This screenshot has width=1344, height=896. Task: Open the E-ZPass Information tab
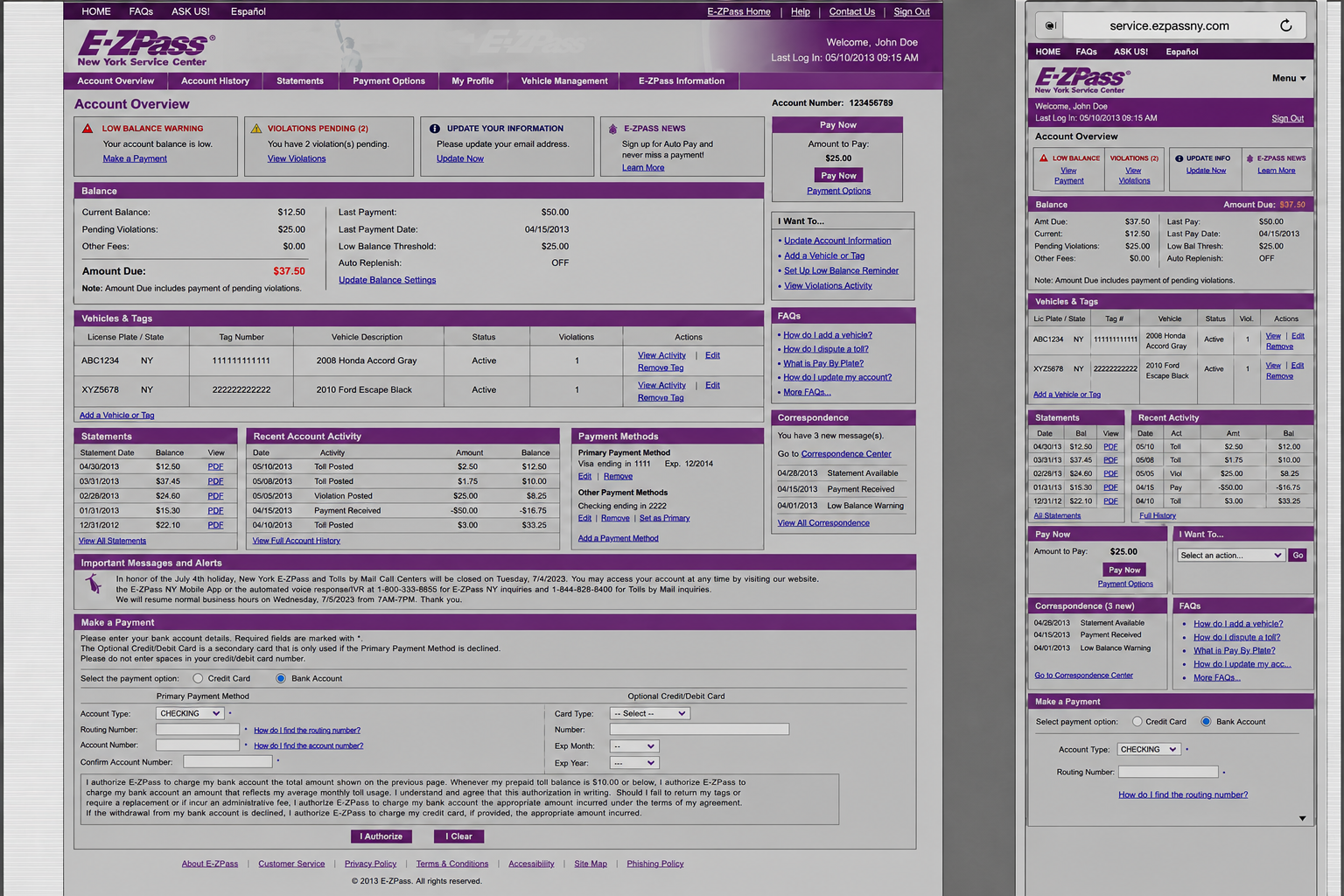682,81
